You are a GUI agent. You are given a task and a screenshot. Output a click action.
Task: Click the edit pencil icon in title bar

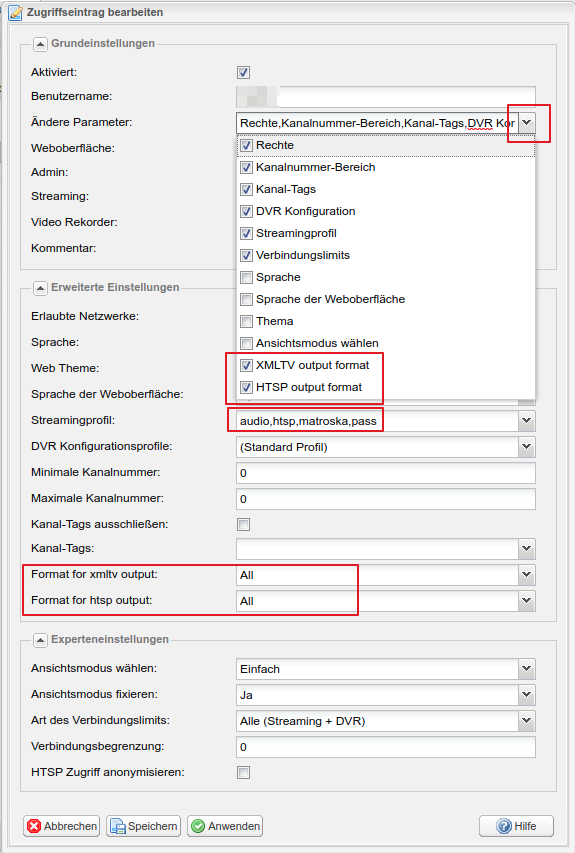tap(15, 12)
